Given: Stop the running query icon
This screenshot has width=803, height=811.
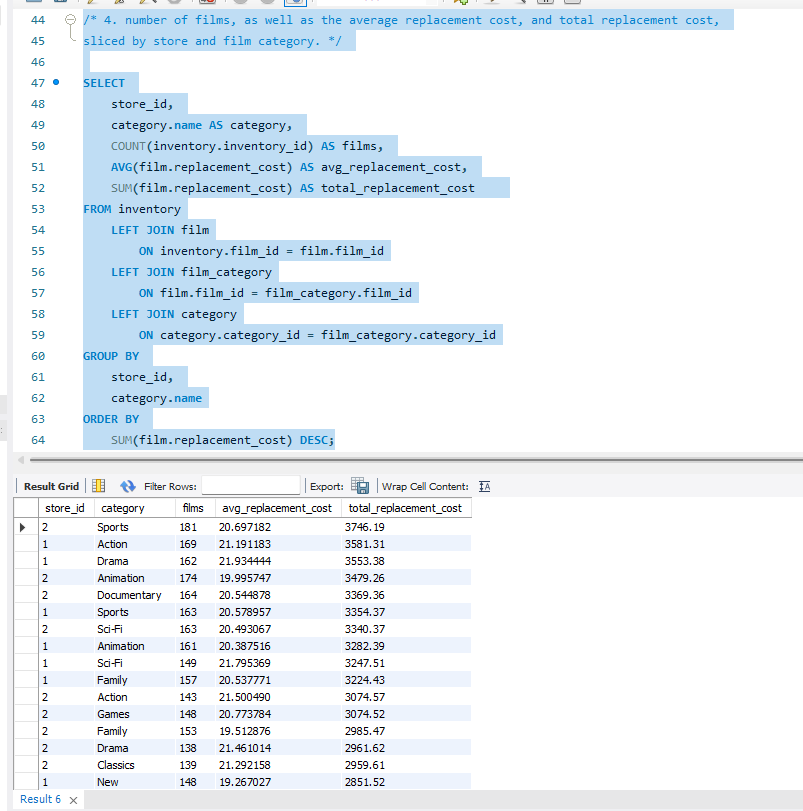Looking at the screenshot, I should coord(172,5).
